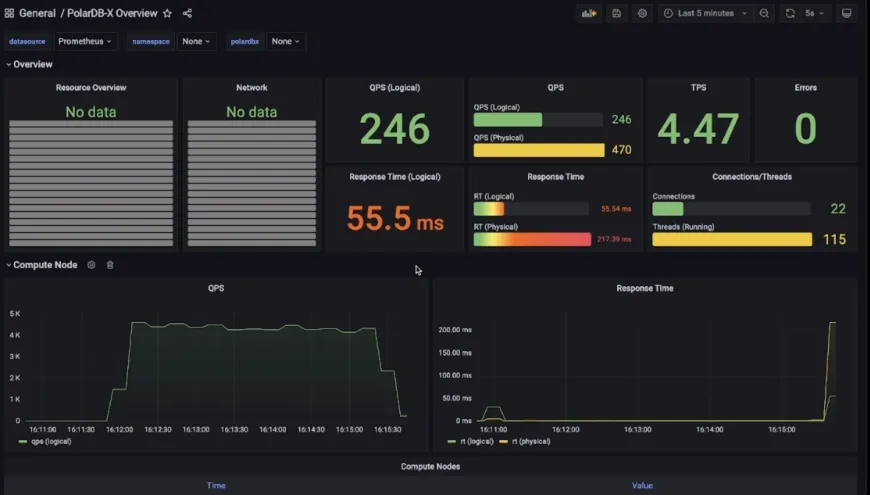Toggle the rt (logical) legend series
This screenshot has width=870, height=495.
pos(470,442)
